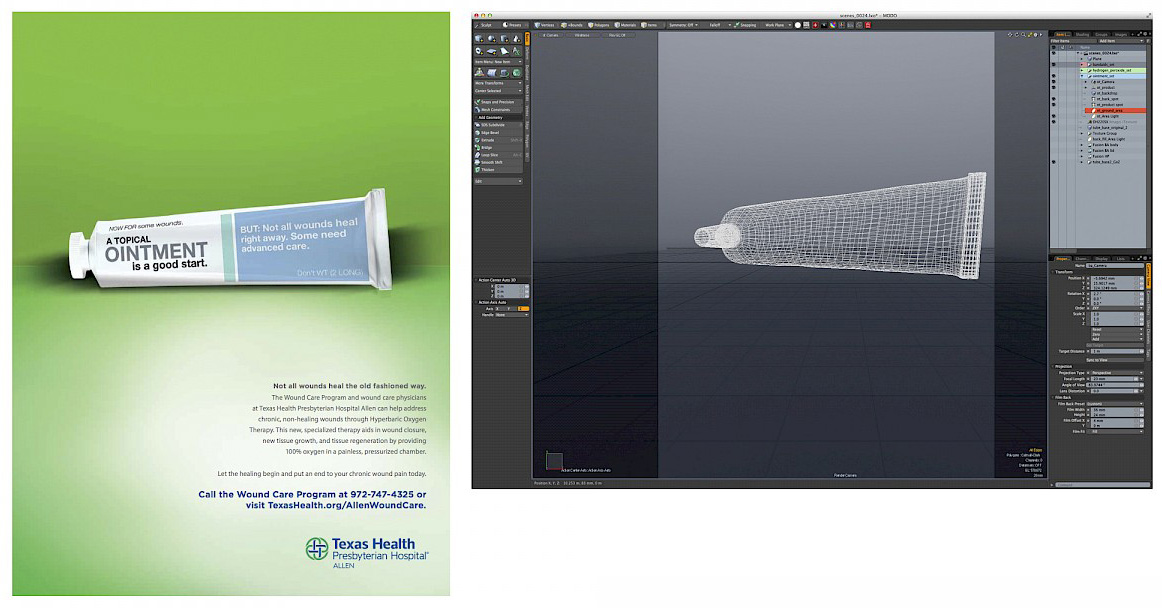The width and height of the screenshot is (1162, 608).
Task: Switch to the Groups tab in item panel
Action: pos(1101,34)
